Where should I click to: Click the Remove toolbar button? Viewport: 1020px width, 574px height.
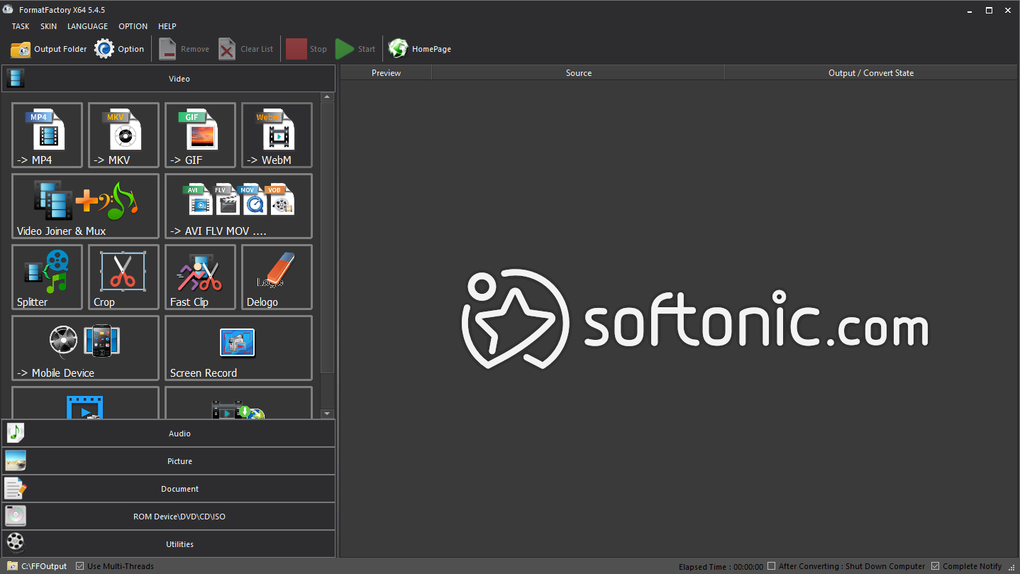[184, 49]
